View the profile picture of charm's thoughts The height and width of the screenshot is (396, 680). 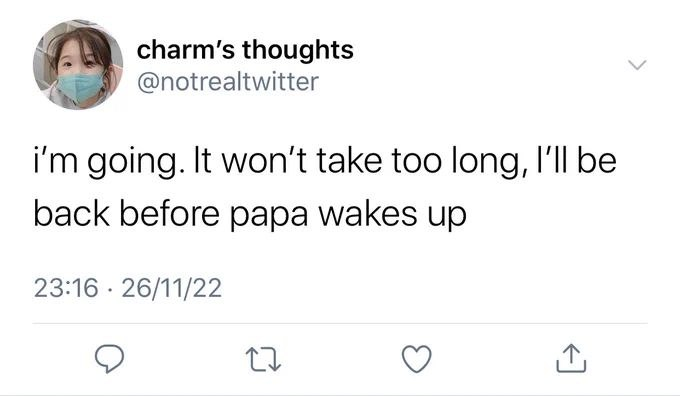point(78,65)
